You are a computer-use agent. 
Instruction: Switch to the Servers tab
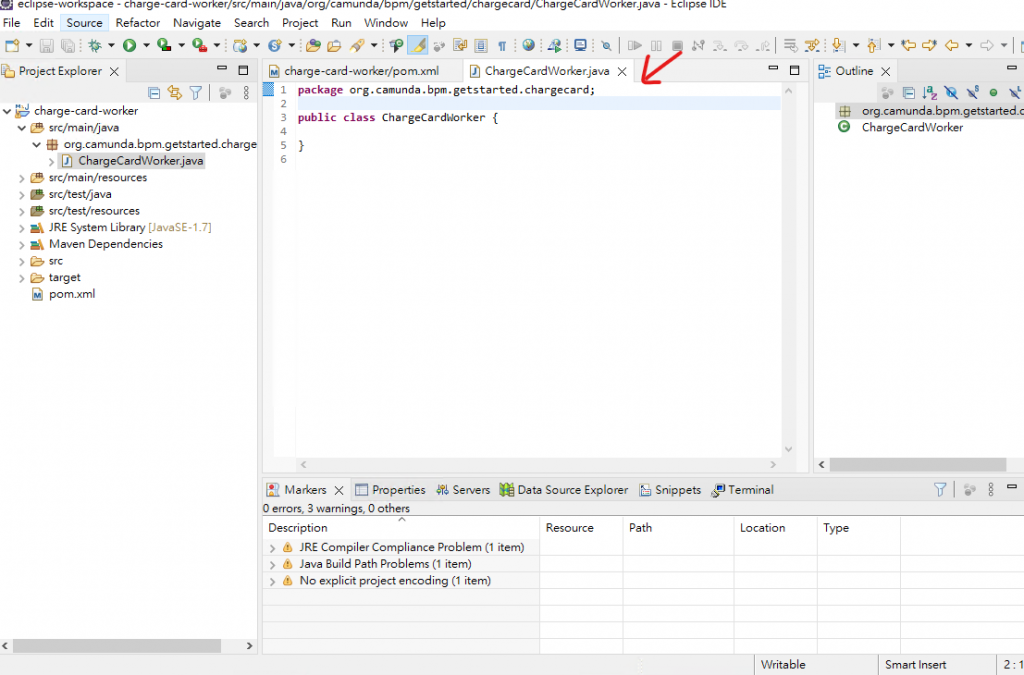463,490
